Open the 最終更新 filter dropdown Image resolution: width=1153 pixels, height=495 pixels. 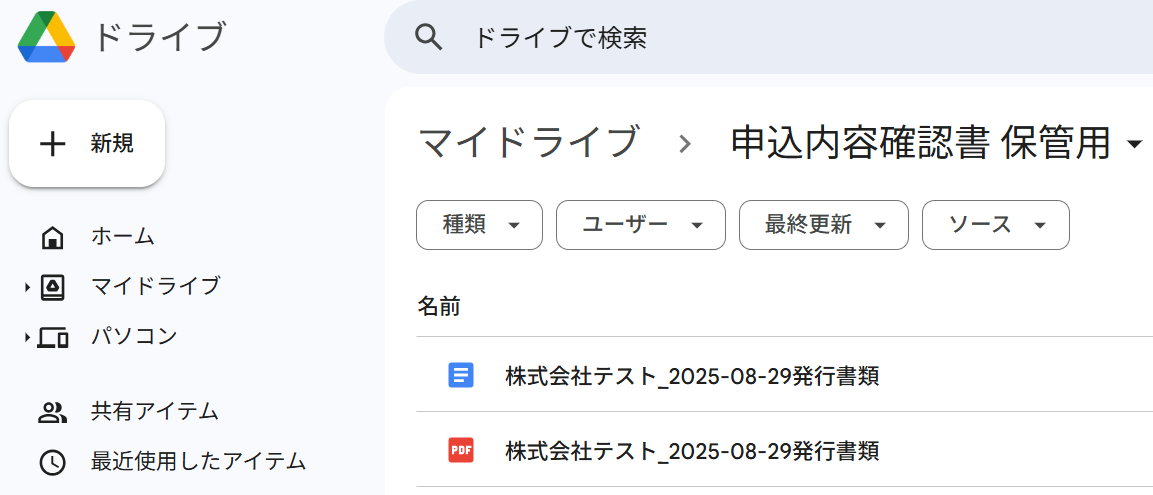click(824, 225)
